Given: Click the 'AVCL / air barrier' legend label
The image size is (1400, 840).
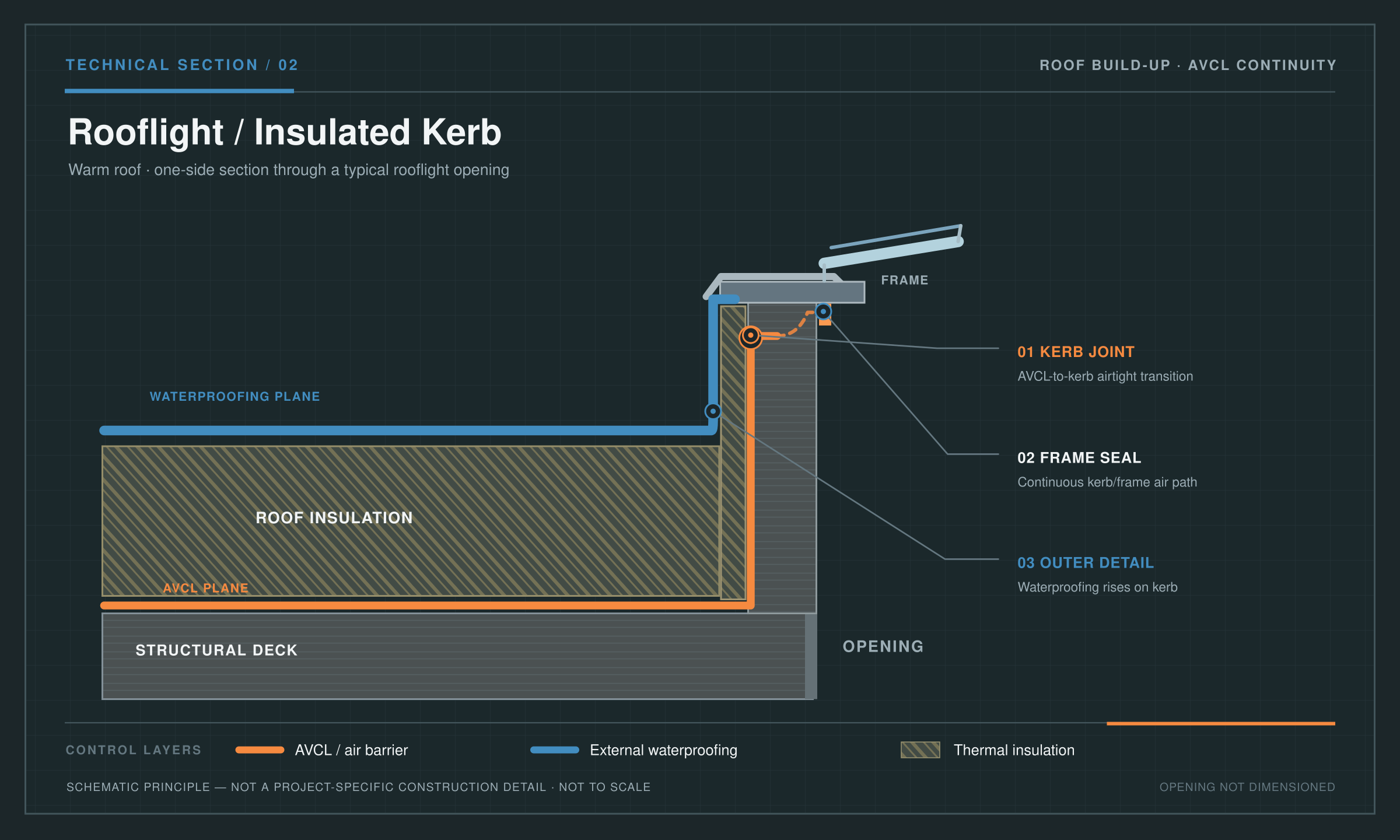Looking at the screenshot, I should tap(351, 750).
